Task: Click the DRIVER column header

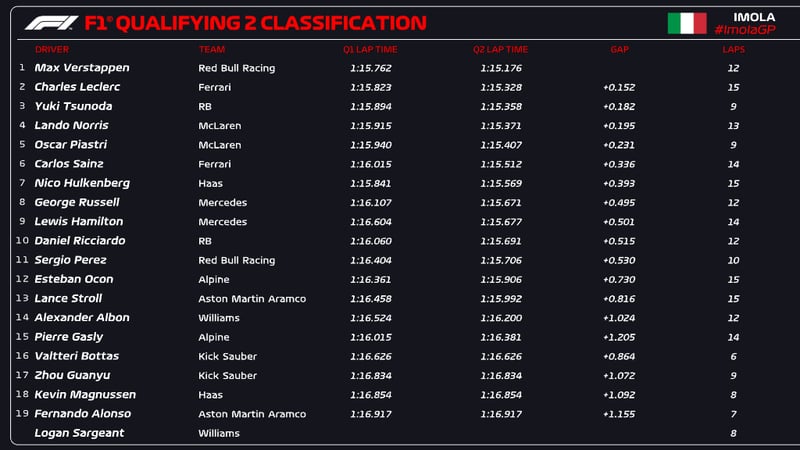Action: (x=52, y=49)
